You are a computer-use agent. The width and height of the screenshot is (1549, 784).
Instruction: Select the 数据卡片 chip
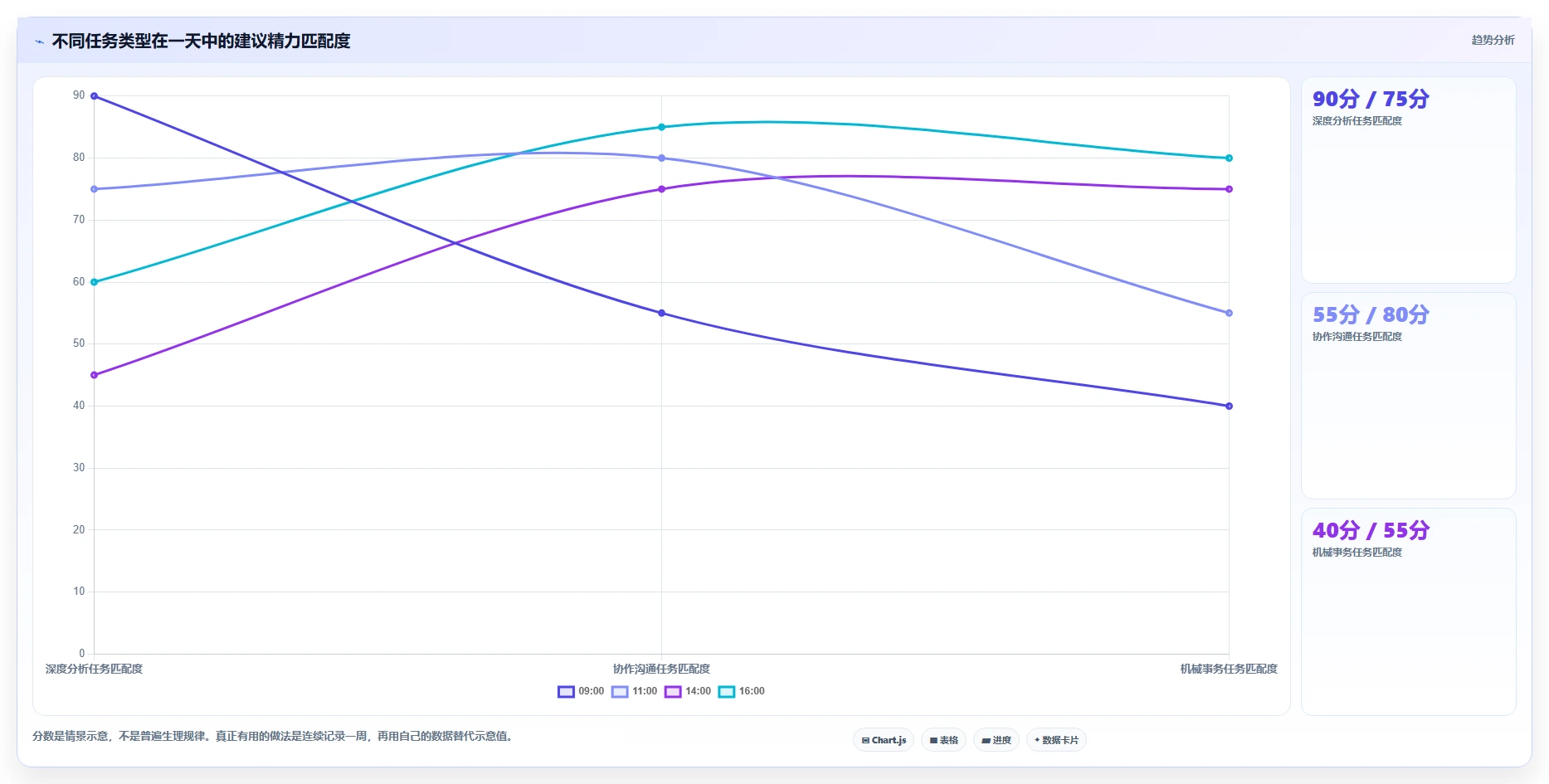(x=1056, y=740)
